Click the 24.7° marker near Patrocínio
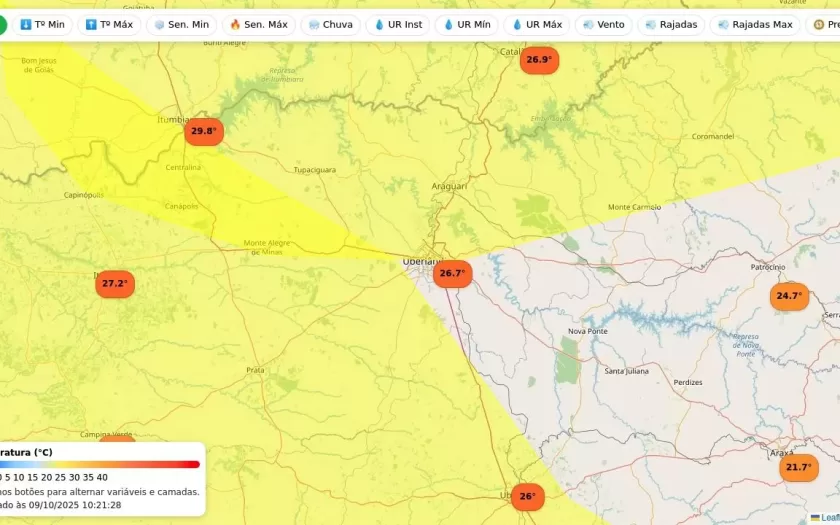The width and height of the screenshot is (840, 525). (x=789, y=296)
